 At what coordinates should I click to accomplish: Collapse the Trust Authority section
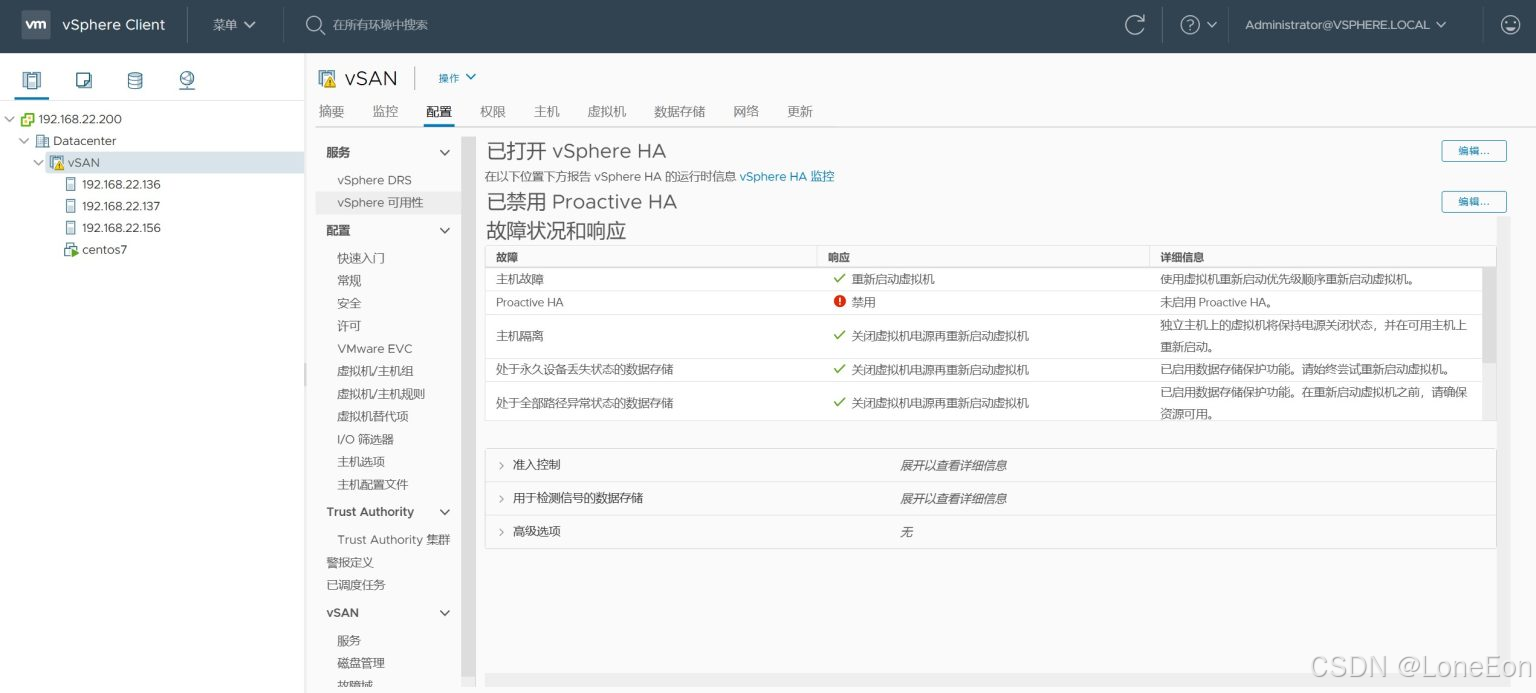(x=445, y=512)
